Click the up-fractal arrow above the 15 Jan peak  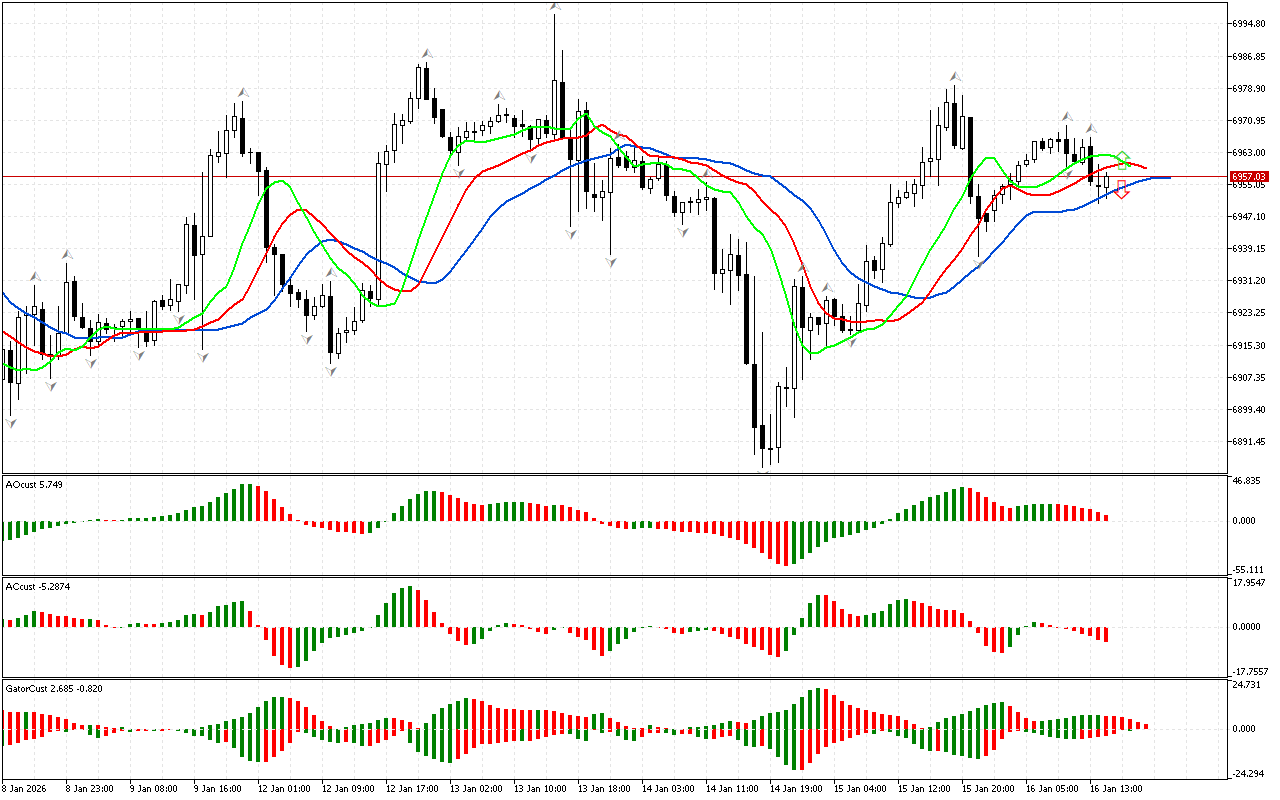(x=956, y=76)
